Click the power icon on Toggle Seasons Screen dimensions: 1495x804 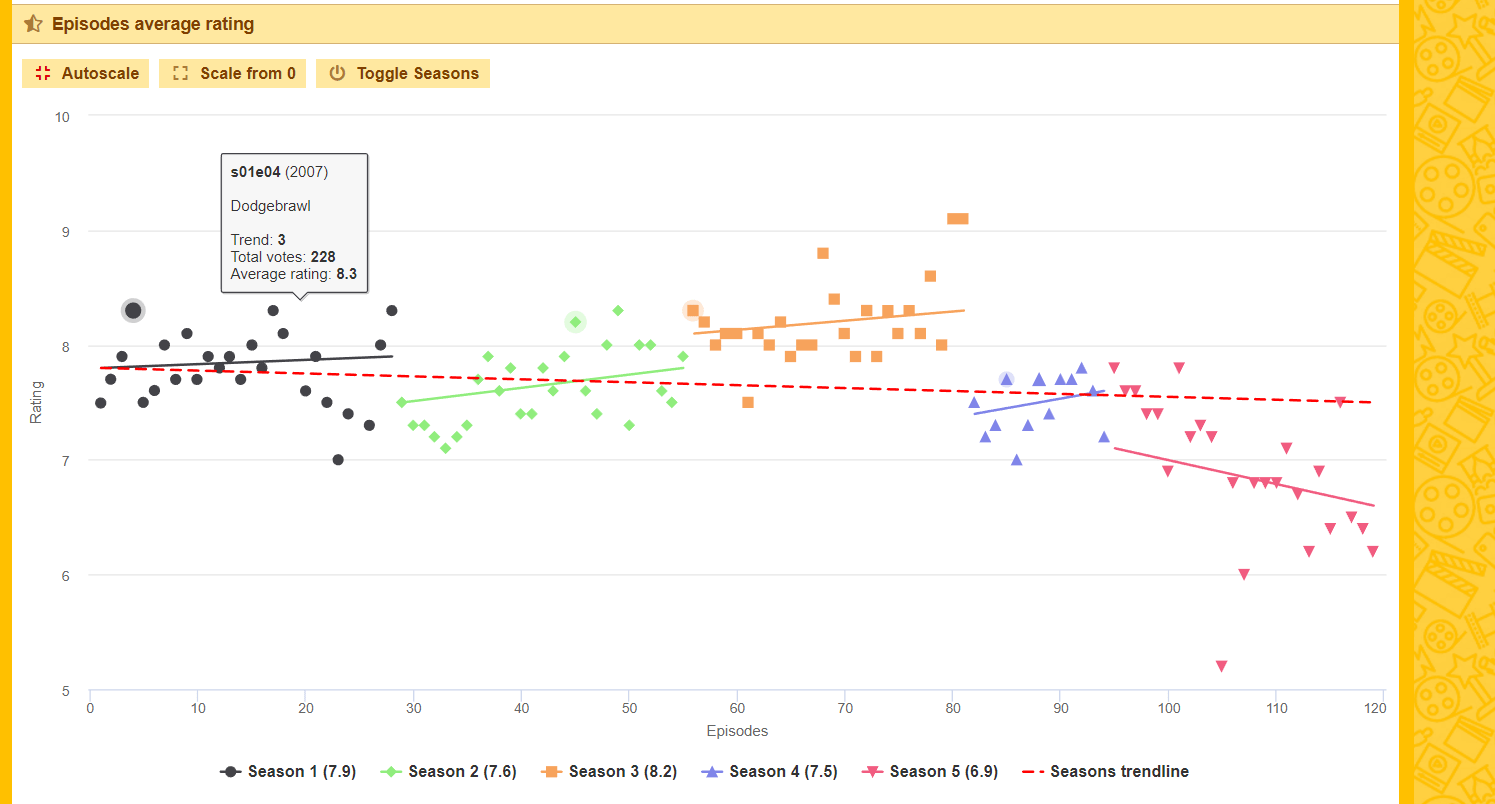(335, 73)
